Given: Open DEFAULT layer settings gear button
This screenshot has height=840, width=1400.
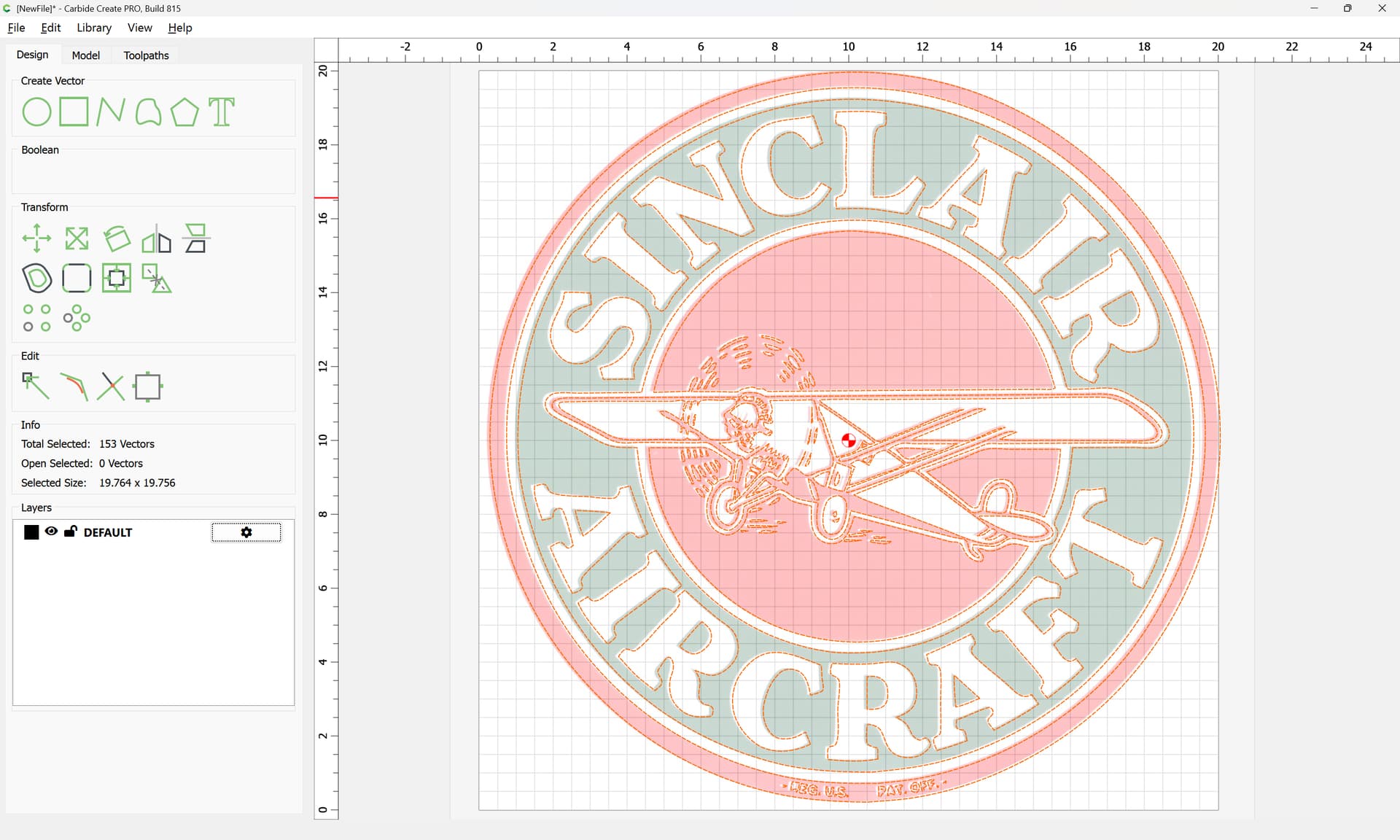Looking at the screenshot, I should coord(246,533).
